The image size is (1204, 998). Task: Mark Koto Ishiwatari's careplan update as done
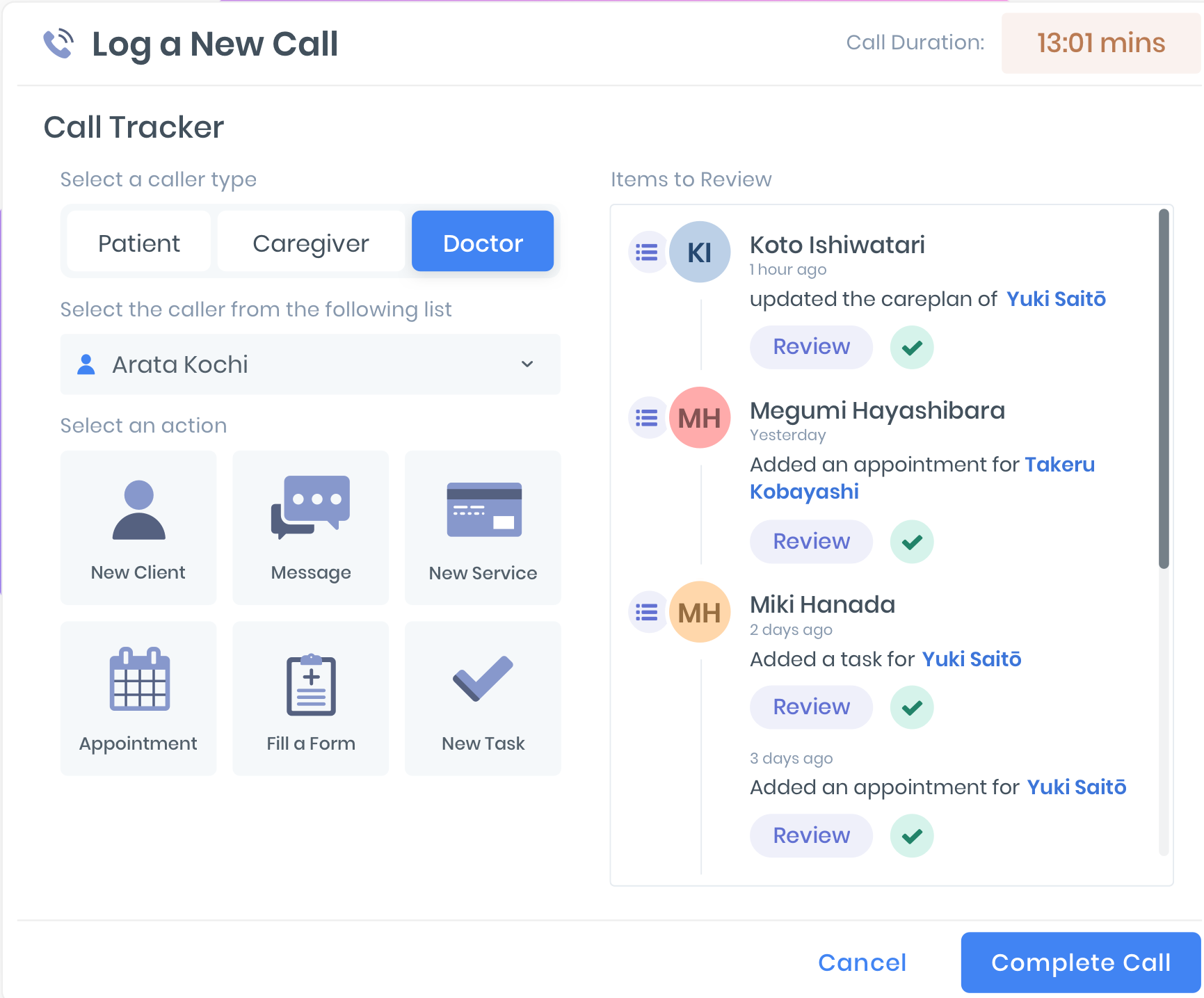911,347
